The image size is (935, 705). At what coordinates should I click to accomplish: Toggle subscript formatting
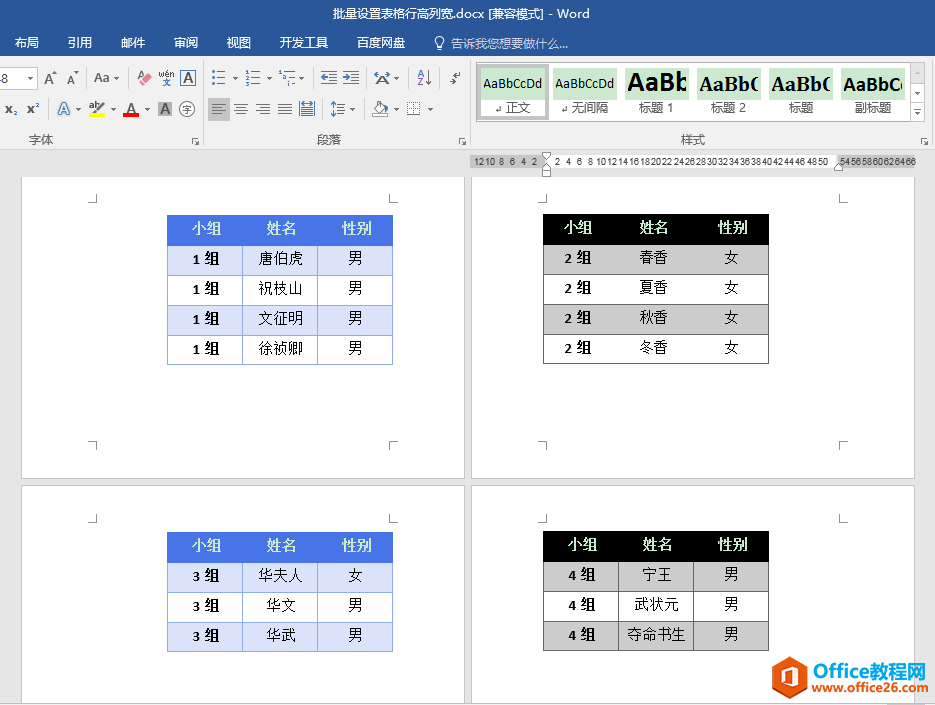(x=11, y=109)
